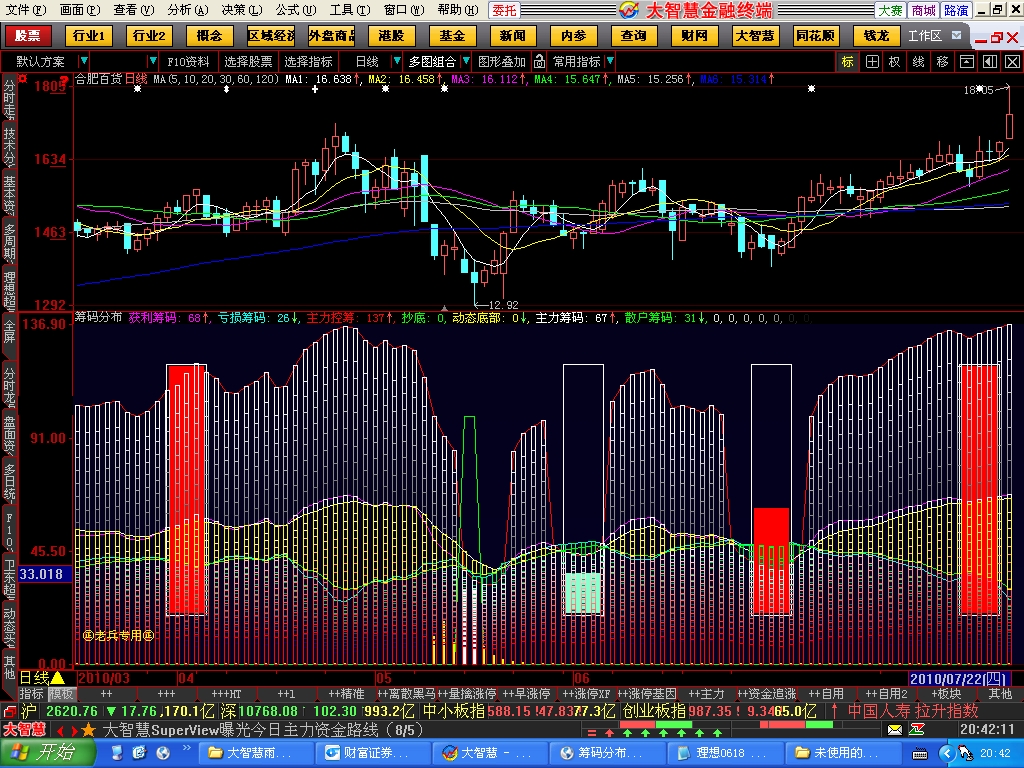Screen dimensions: 1024x768
Task: Click the red-green Z icon near clock
Action: pos(917,729)
